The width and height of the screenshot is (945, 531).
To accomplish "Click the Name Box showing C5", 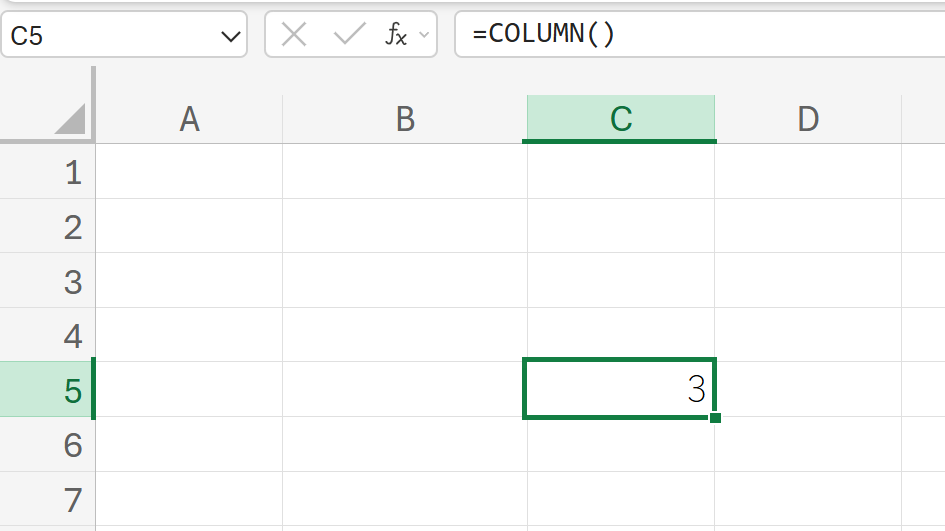I will pos(110,37).
